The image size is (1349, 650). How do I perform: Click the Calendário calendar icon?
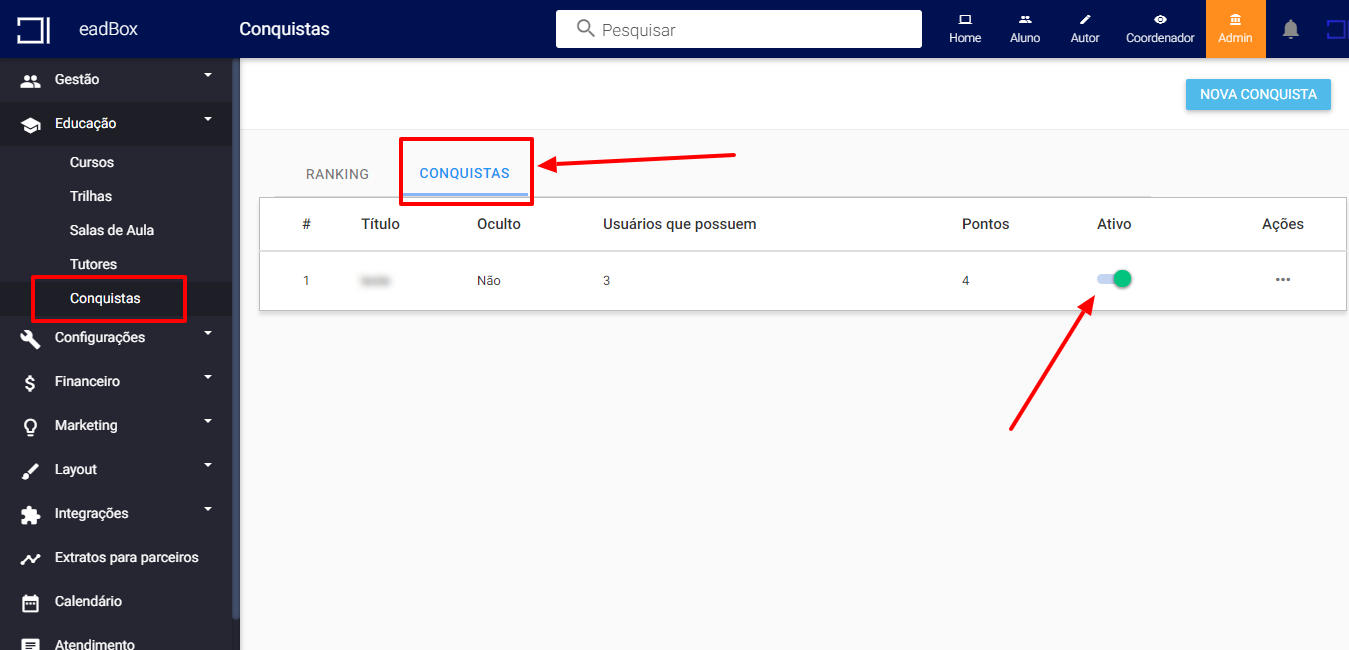[31, 602]
